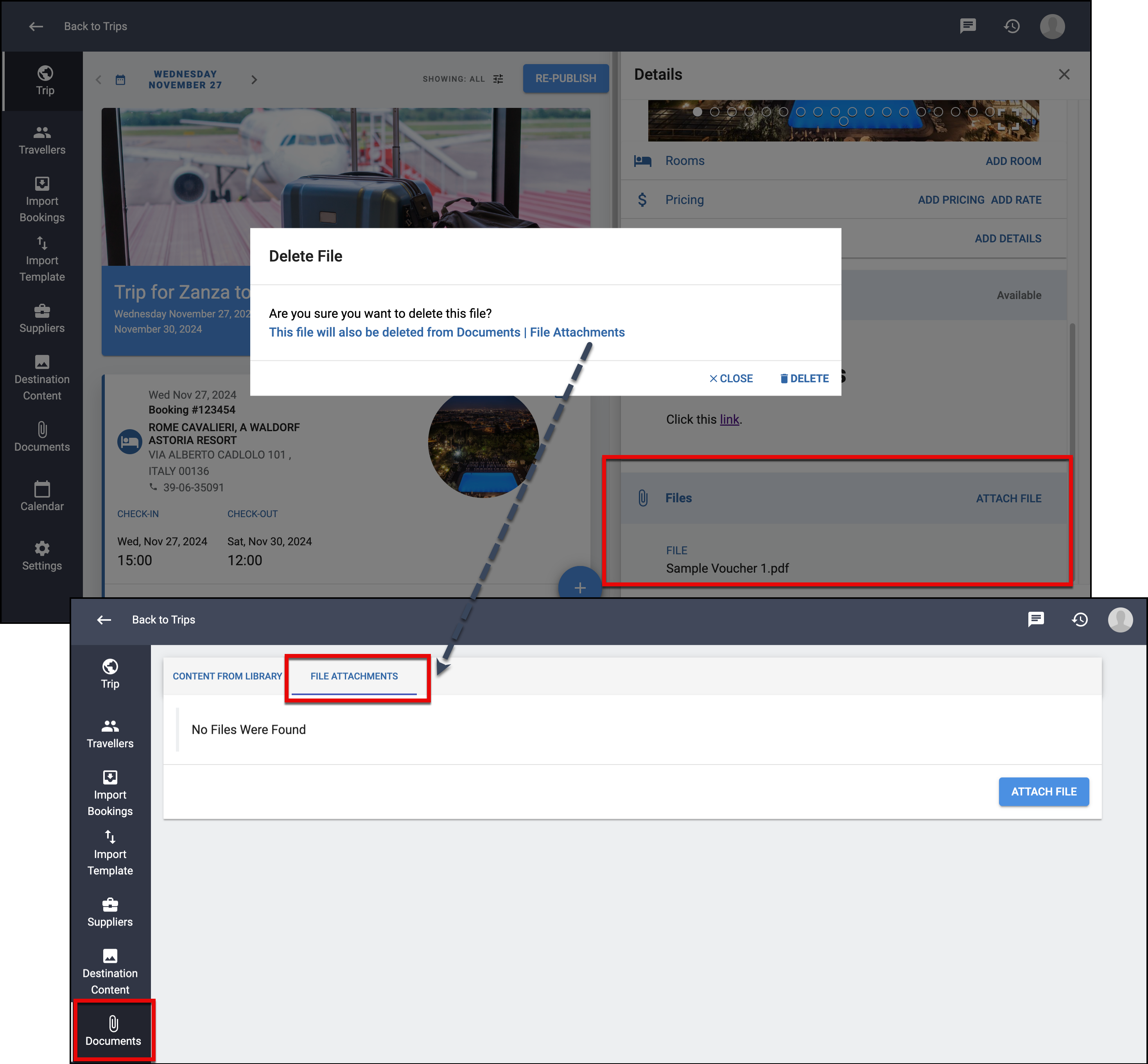The width and height of the screenshot is (1148, 1064).
Task: Open Suppliers in top window sidebar
Action: pyautogui.click(x=42, y=319)
